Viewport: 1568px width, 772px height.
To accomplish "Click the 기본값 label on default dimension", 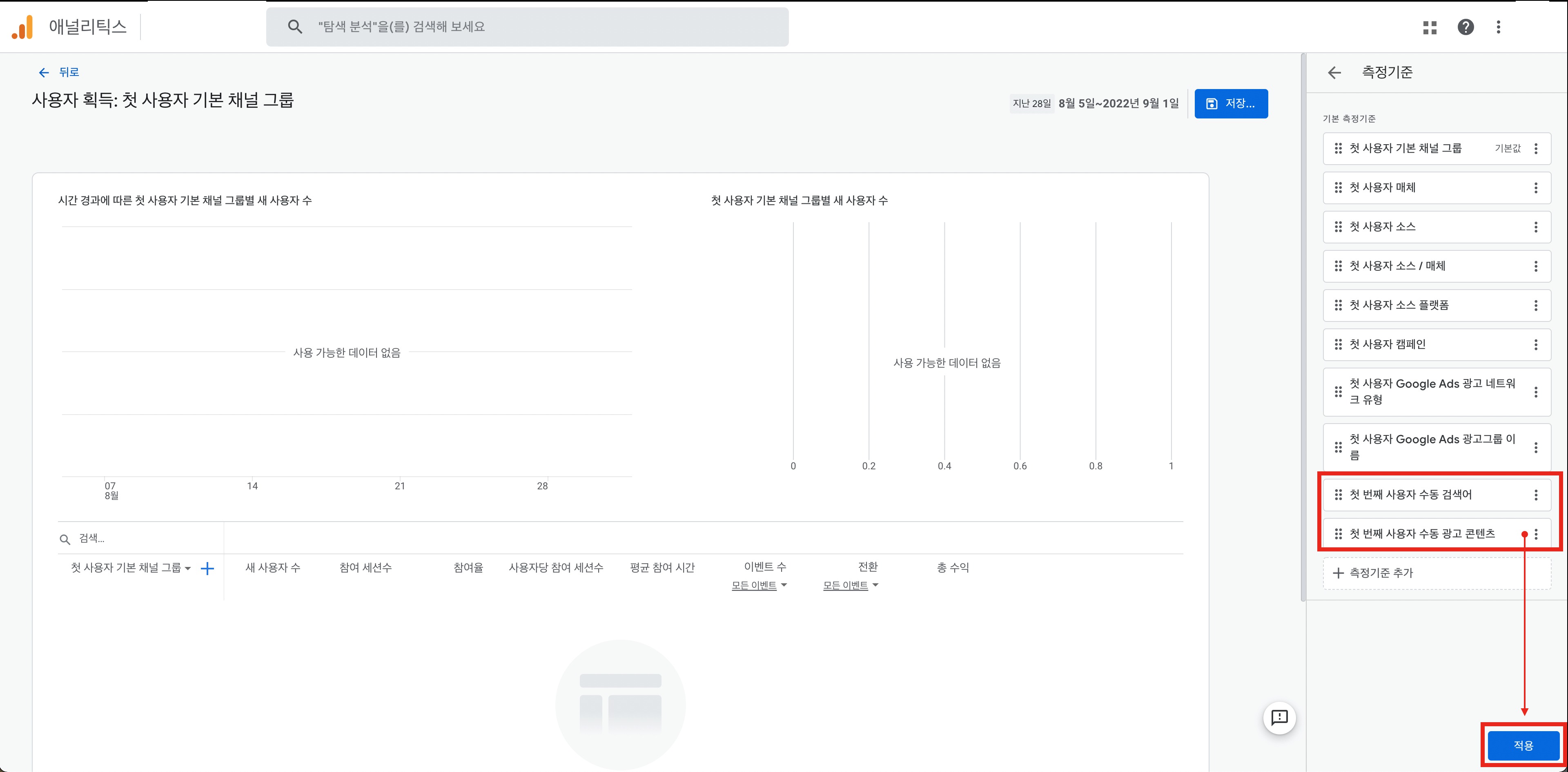I will [x=1508, y=149].
